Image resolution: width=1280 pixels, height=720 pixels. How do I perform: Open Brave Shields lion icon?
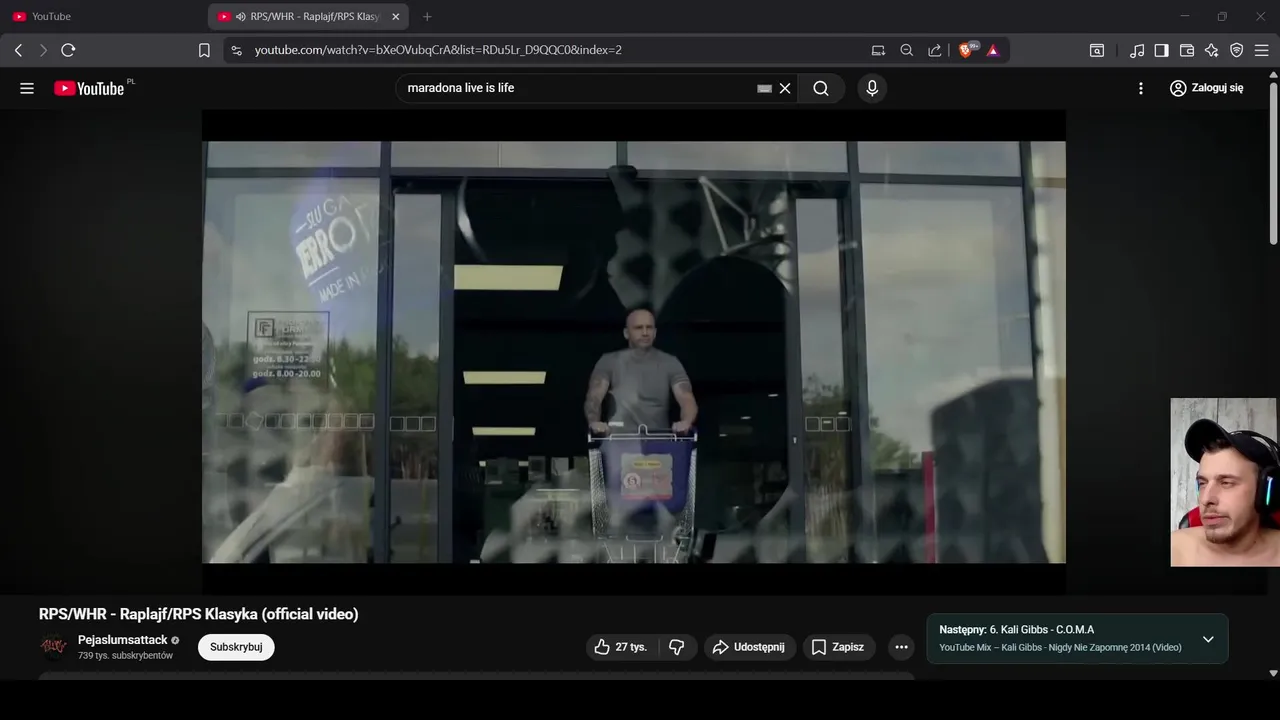pyautogui.click(x=968, y=50)
